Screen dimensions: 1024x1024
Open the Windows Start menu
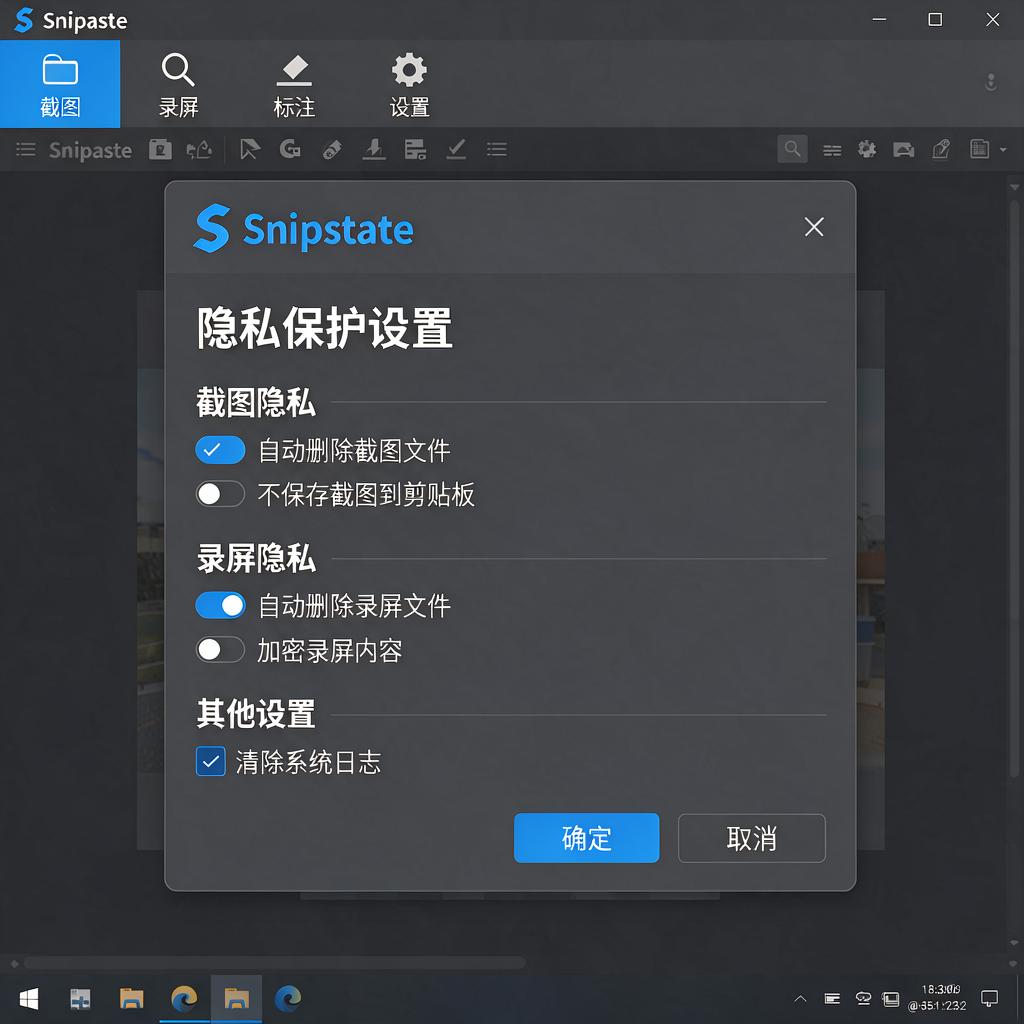29,999
